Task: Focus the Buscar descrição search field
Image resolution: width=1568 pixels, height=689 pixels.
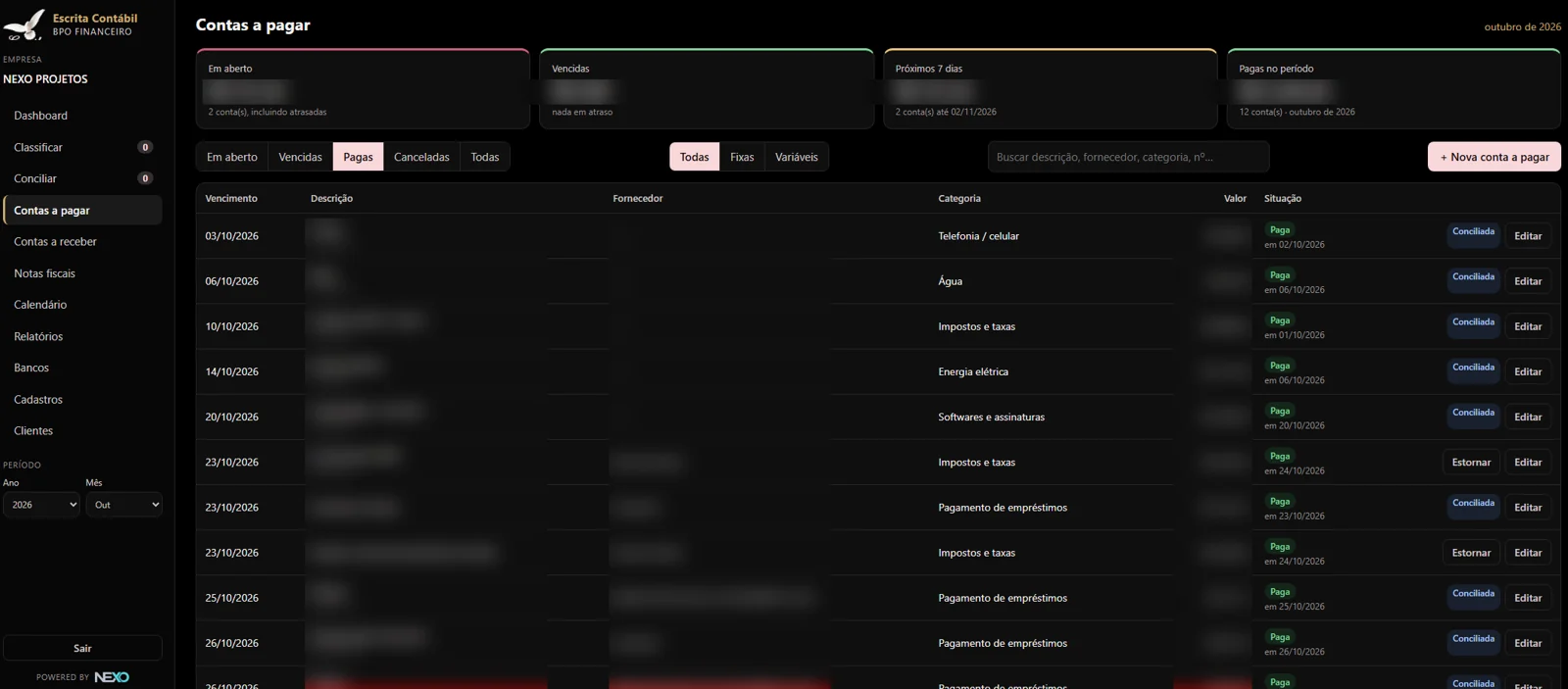Action: point(1128,157)
